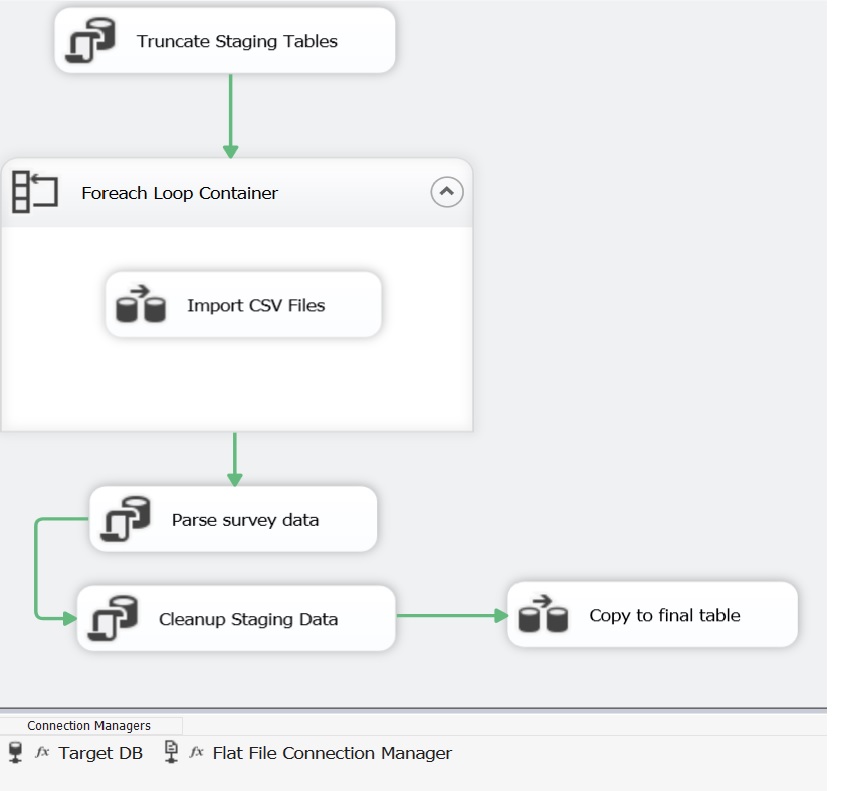Select the connector from Cleanup Staging Data to Copy

[450, 616]
